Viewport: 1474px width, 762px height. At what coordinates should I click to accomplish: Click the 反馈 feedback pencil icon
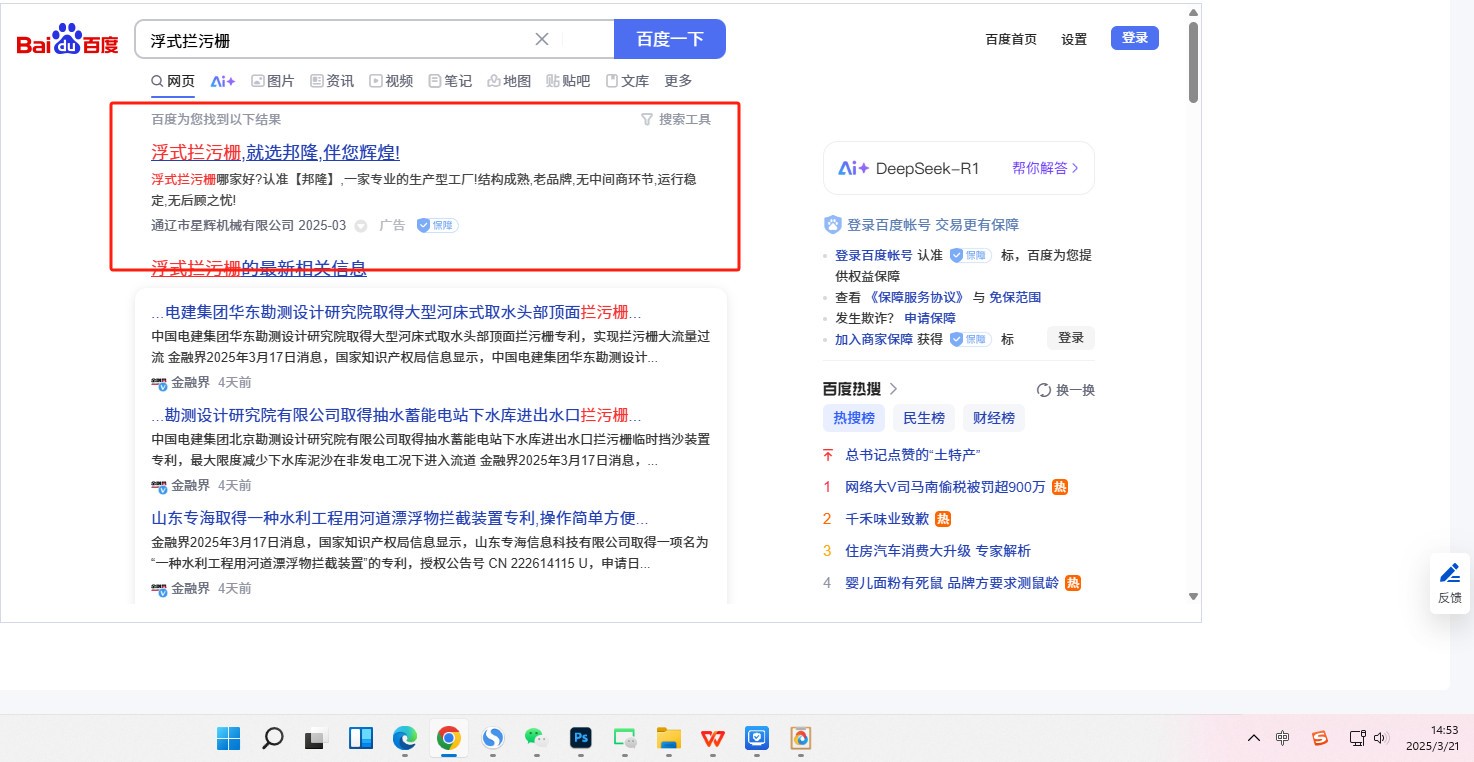click(1449, 573)
